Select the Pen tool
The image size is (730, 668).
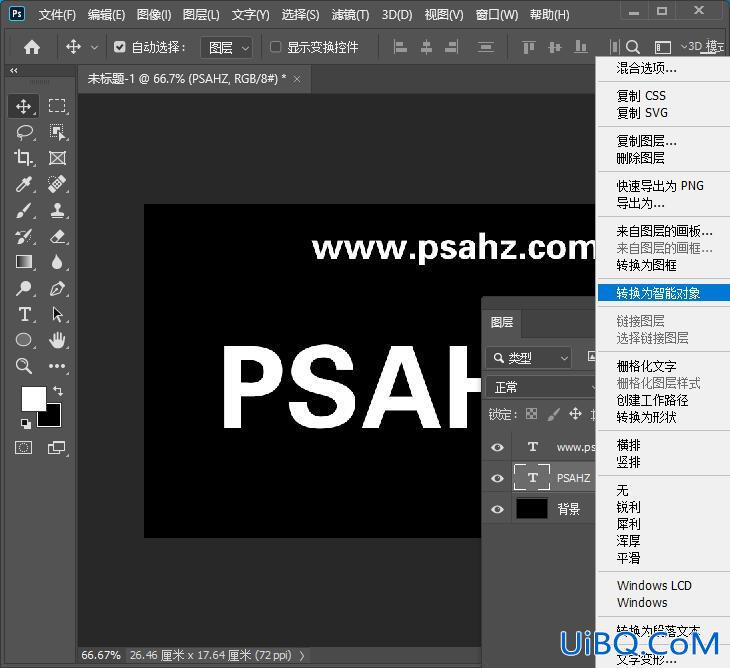(x=57, y=288)
